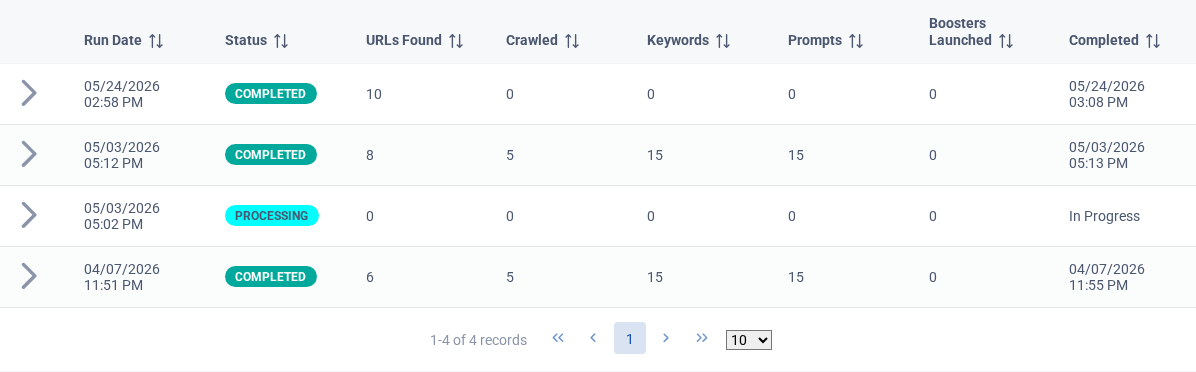This screenshot has width=1196, height=372.
Task: Click COMPLETED badge for 04/07/2026 run
Action: click(x=271, y=277)
